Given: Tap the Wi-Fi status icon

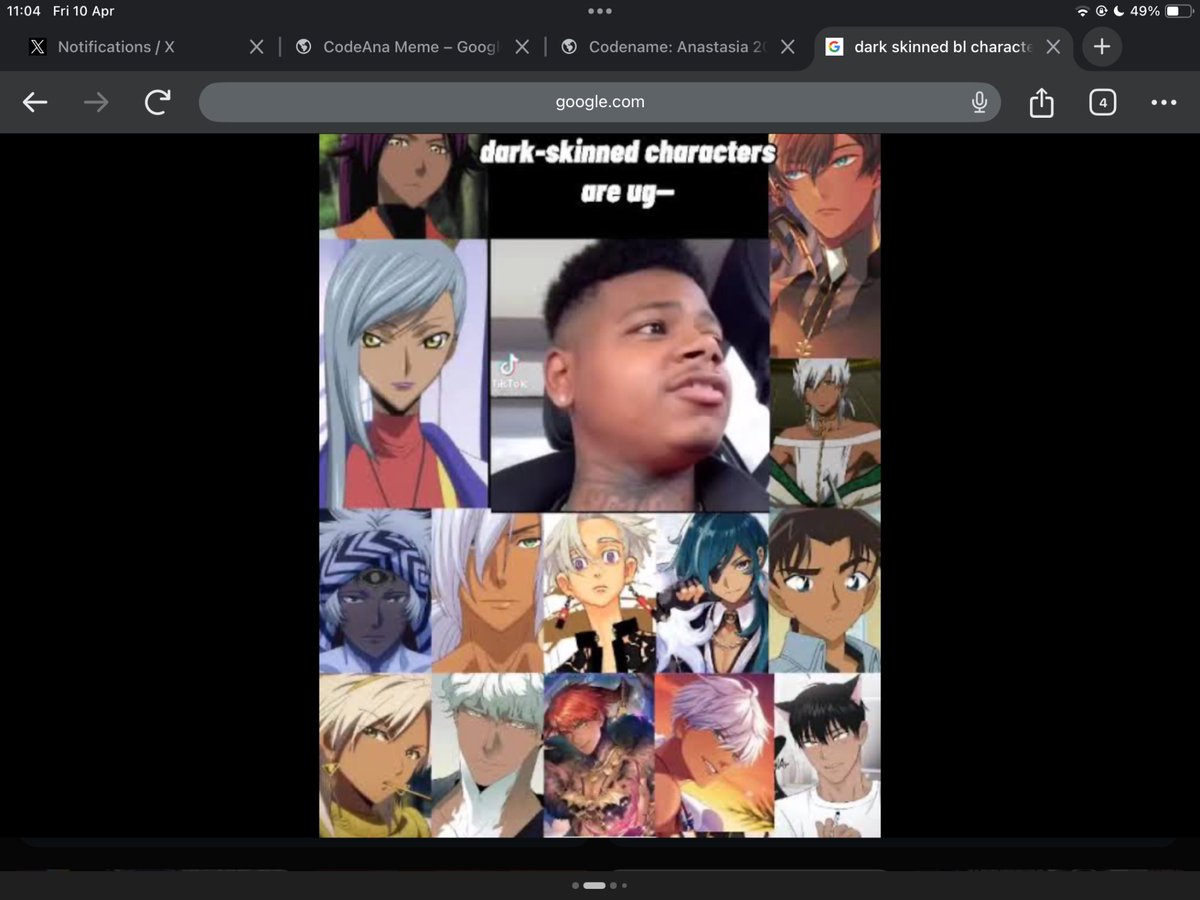Looking at the screenshot, I should tap(1082, 11).
